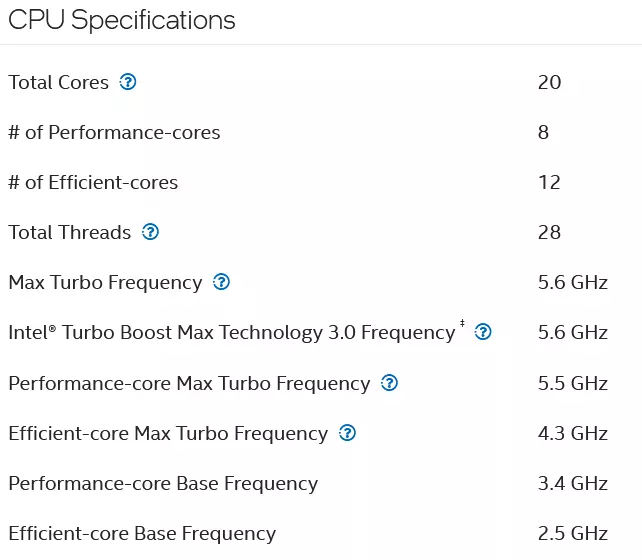Click the Total Cores value 20
The width and height of the screenshot is (642, 560).
549,82
